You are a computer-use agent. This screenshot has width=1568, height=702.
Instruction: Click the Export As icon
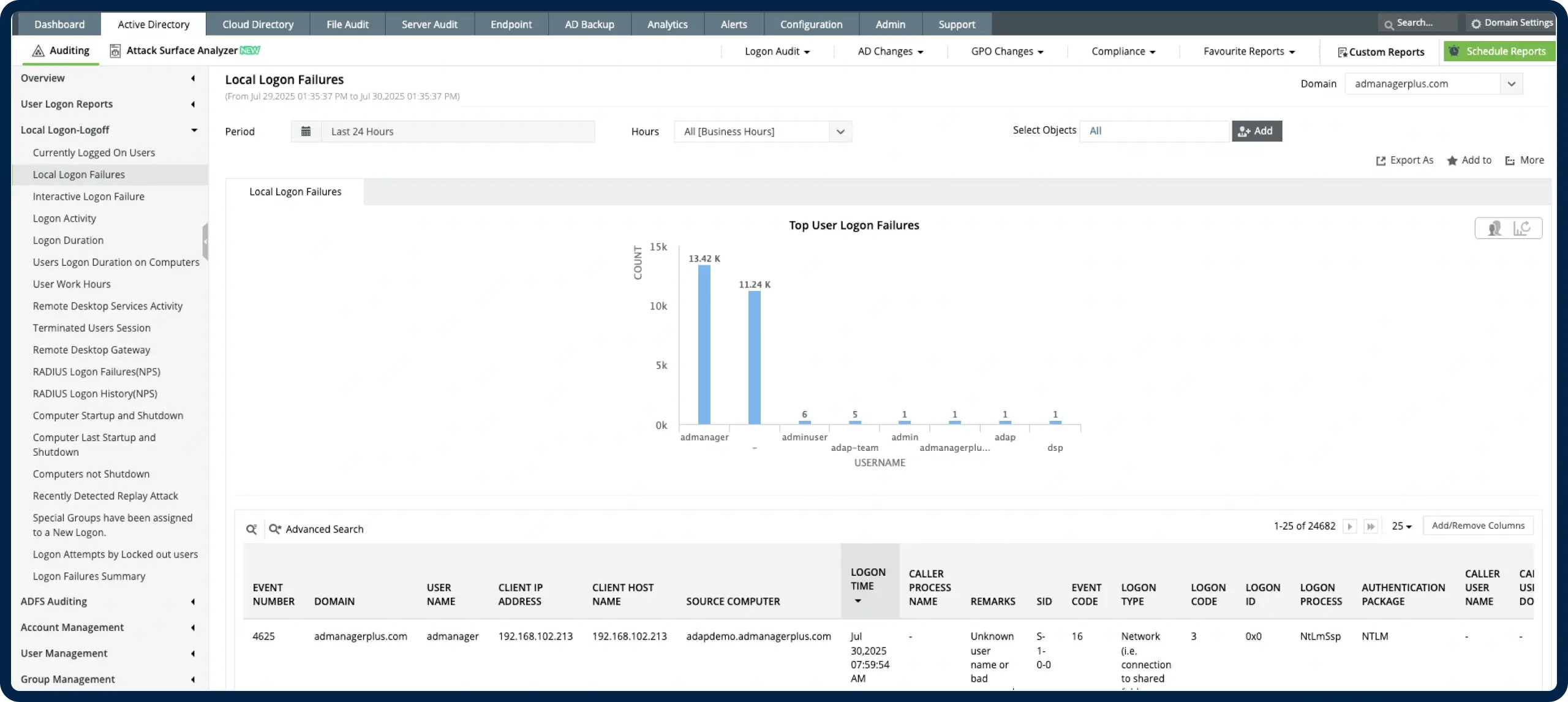[1381, 160]
